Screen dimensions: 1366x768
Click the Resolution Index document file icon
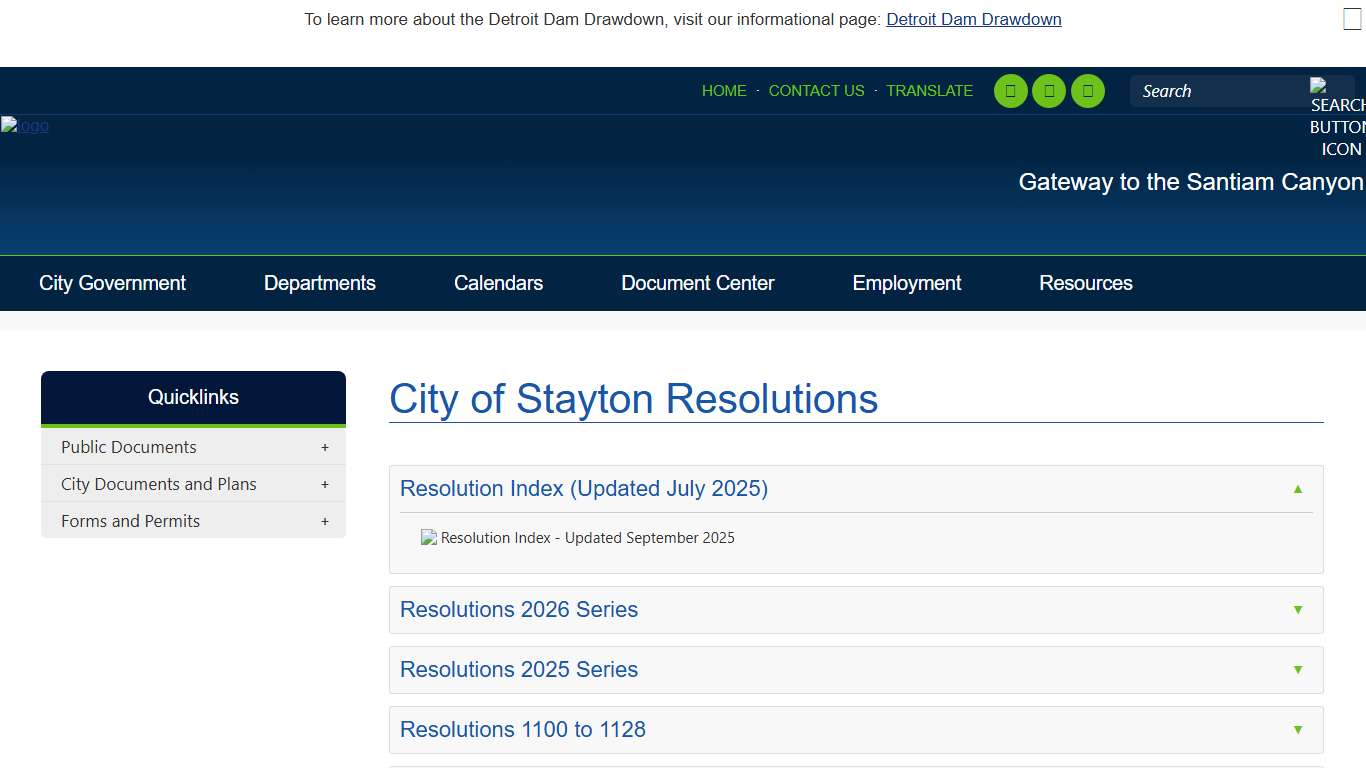[x=429, y=538]
